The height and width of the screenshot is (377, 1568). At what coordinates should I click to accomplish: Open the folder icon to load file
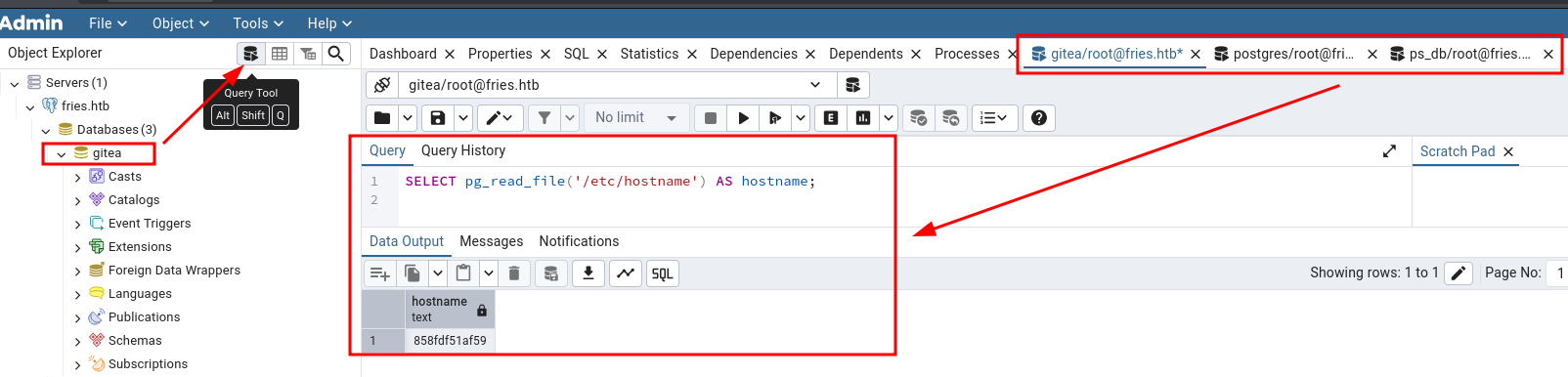click(382, 118)
